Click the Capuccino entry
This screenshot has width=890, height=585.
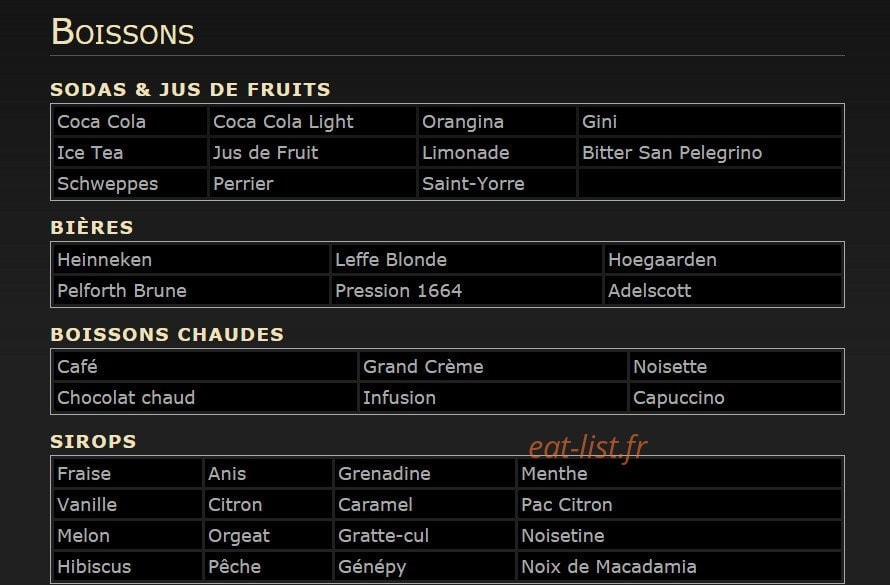[736, 398]
